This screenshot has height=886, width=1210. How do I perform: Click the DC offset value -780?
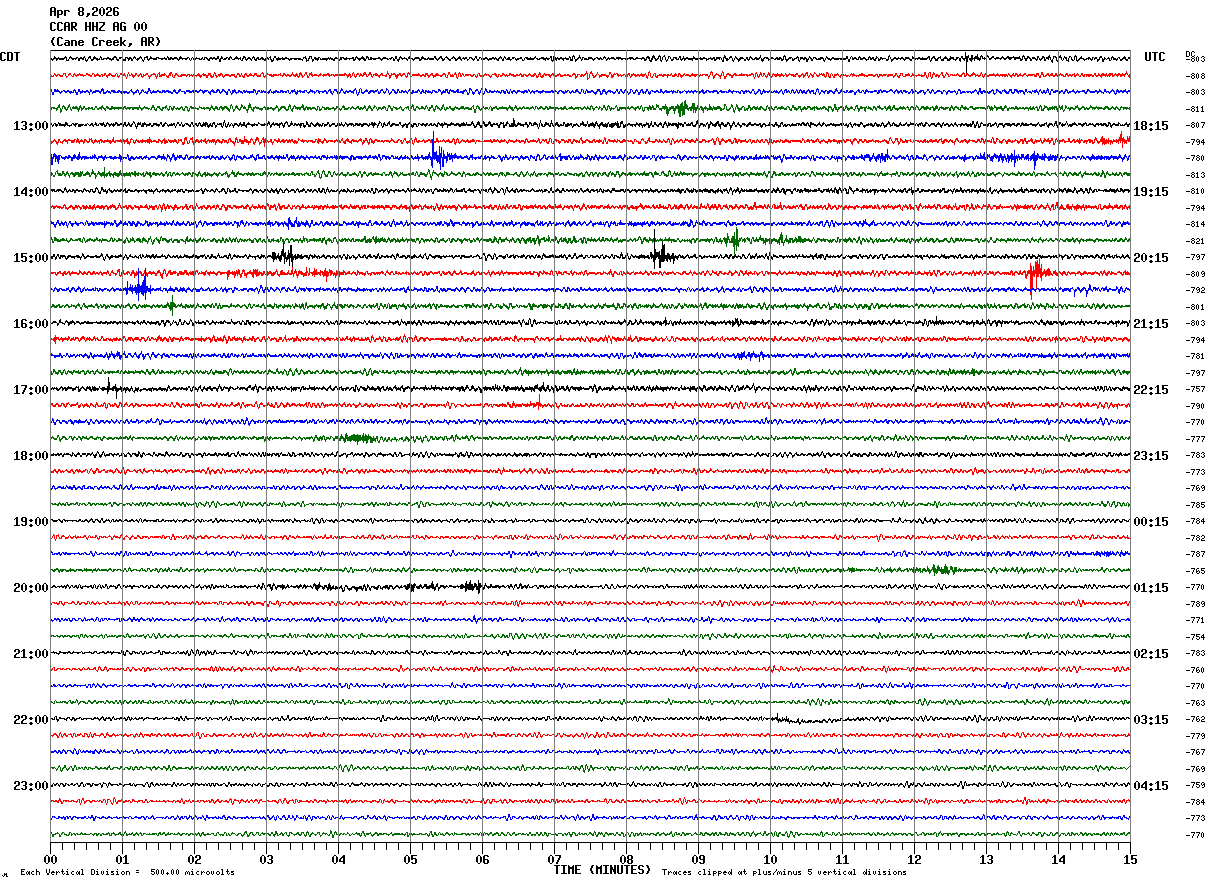pyautogui.click(x=1195, y=158)
